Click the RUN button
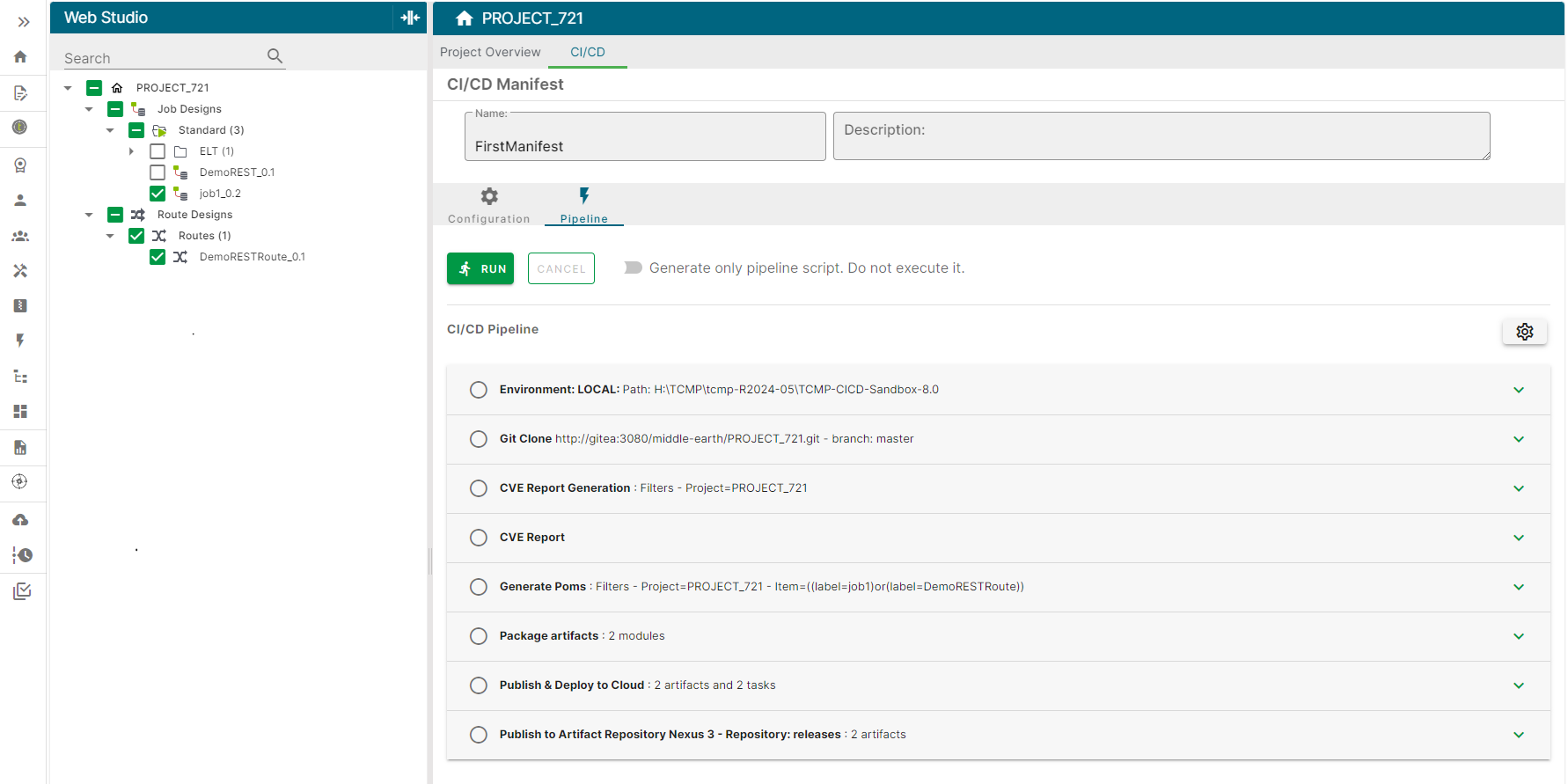This screenshot has height=784, width=1568. (x=480, y=268)
